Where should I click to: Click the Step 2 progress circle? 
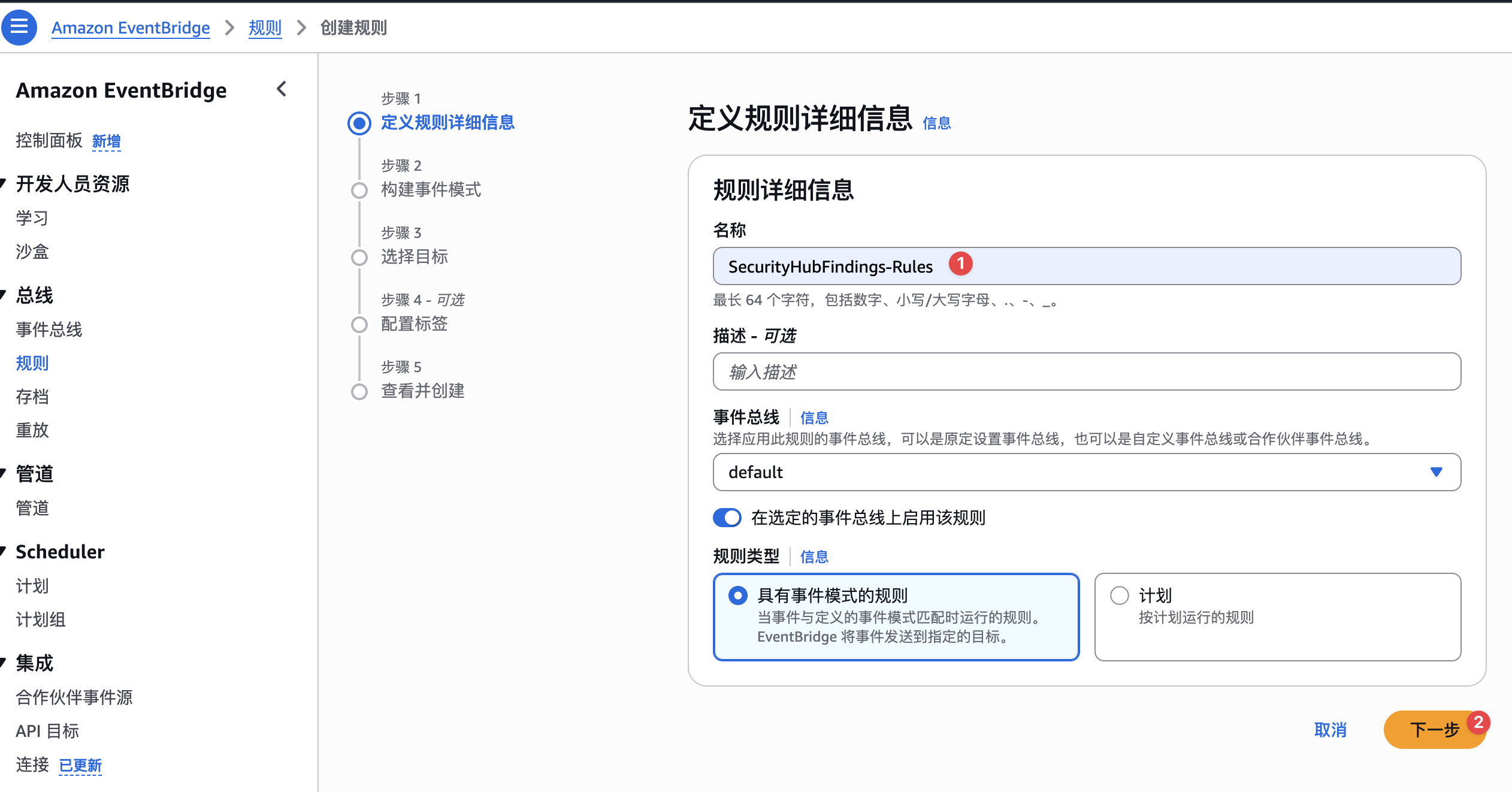pos(359,191)
